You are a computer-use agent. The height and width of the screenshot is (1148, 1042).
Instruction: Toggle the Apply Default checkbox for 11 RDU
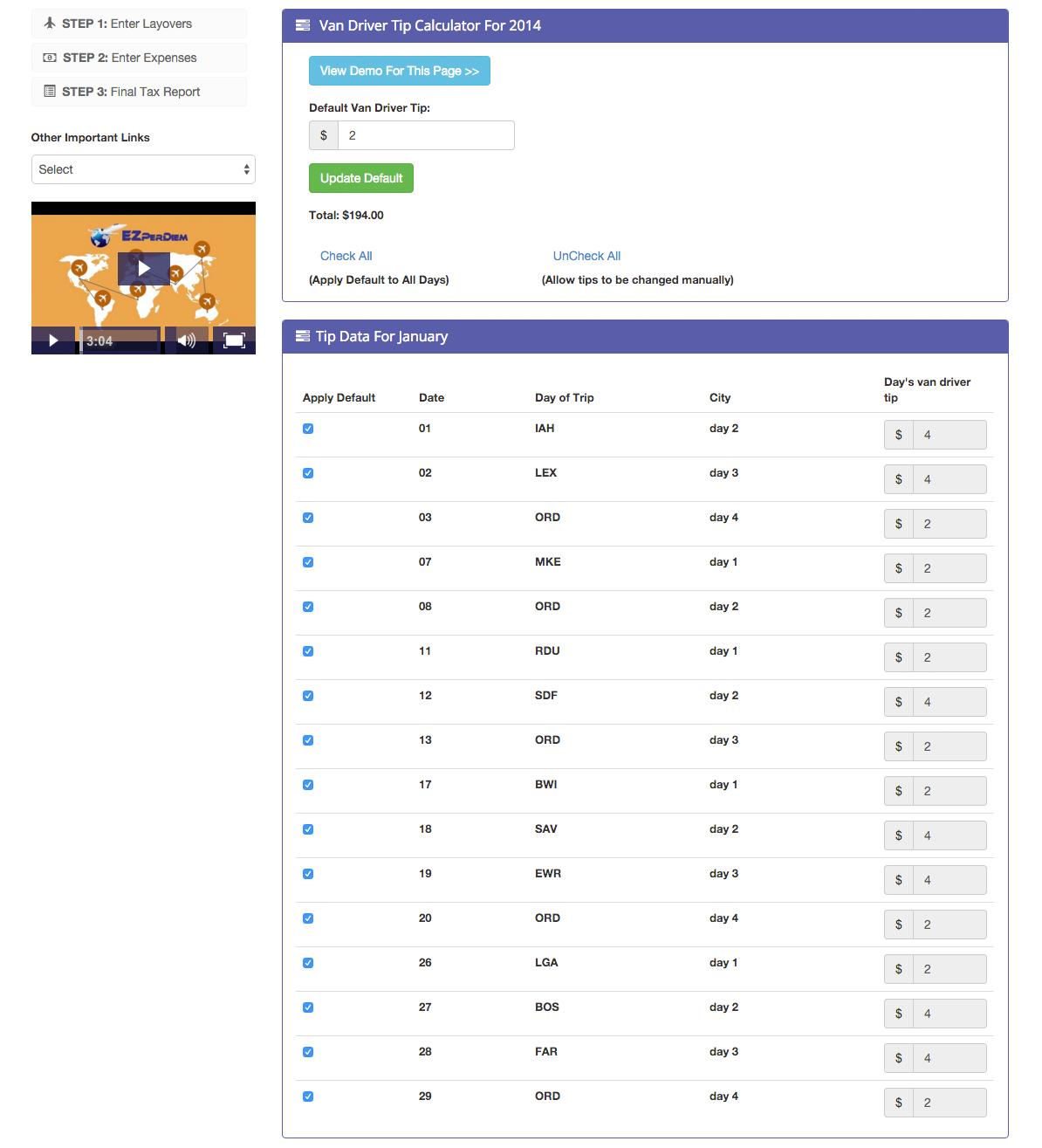pos(308,651)
